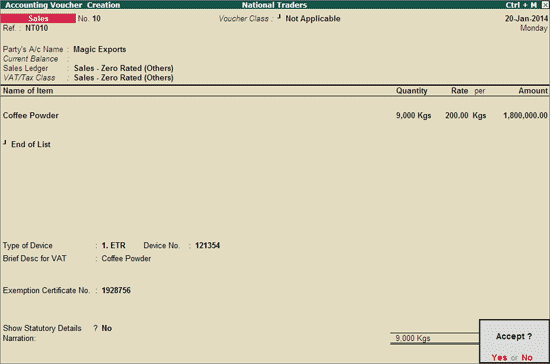Select the Party's A/c Name Magic Exports
Screen dimensions: 550x364
pos(100,49)
